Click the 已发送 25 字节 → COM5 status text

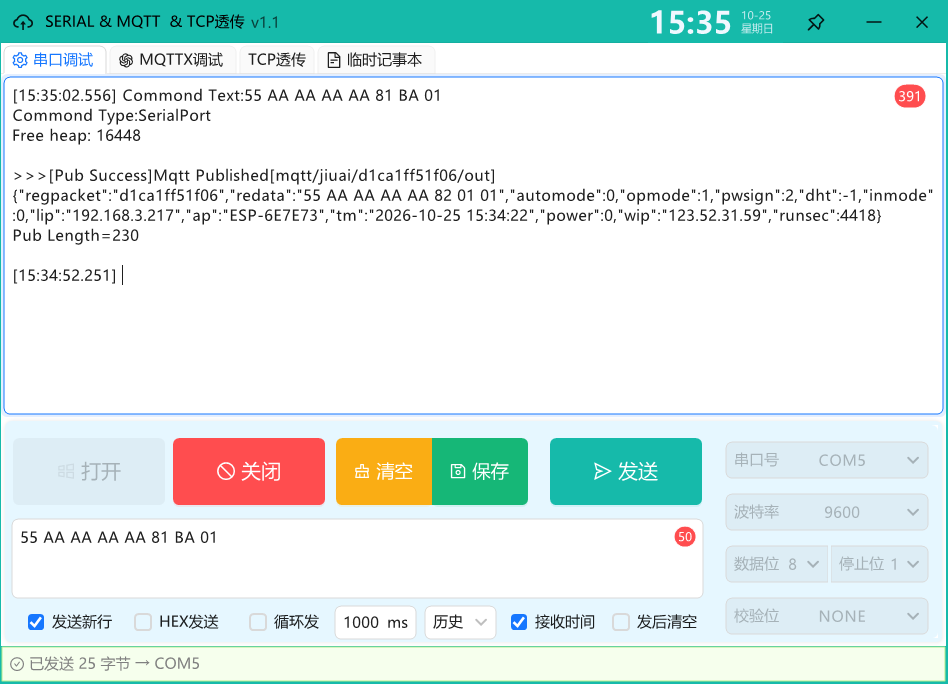click(114, 664)
